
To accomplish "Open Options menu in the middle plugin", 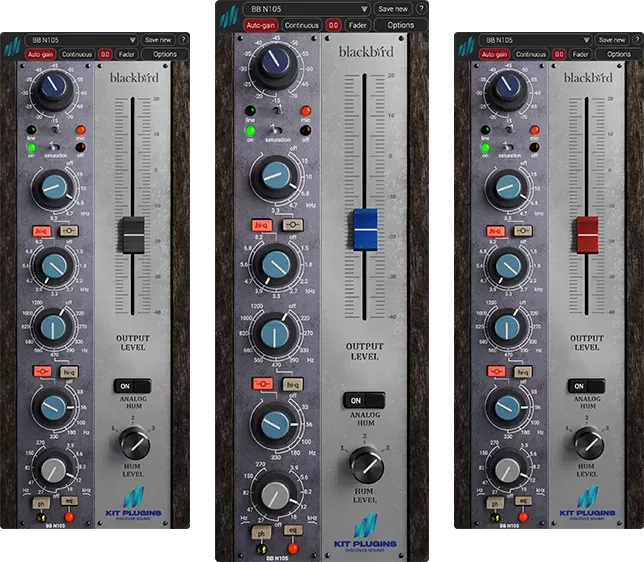I will click(400, 25).
